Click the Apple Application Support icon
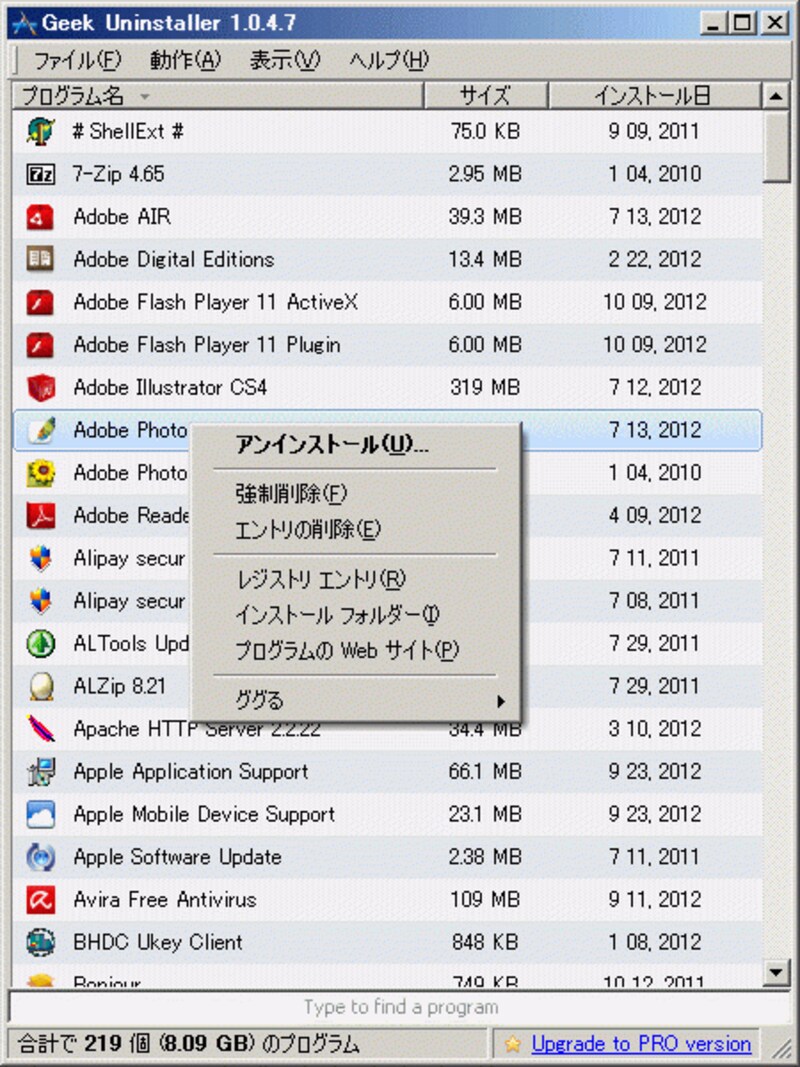This screenshot has width=800, height=1067. click(40, 772)
